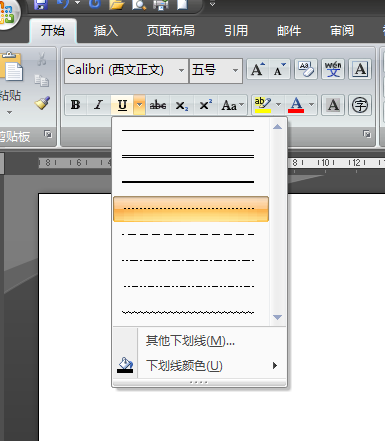Image resolution: width=385 pixels, height=441 pixels.
Task: Click the Save icon in quick access toolbar
Action: tap(41, 4)
